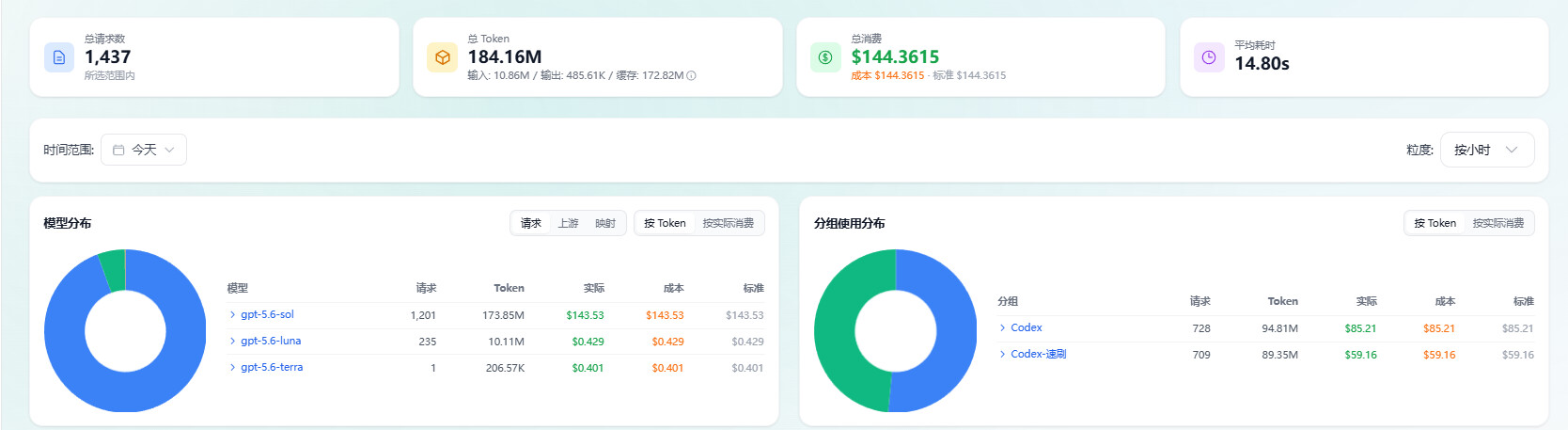This screenshot has width=1568, height=430.
Task: Click the 14.80s average duration value
Action: click(x=1262, y=63)
